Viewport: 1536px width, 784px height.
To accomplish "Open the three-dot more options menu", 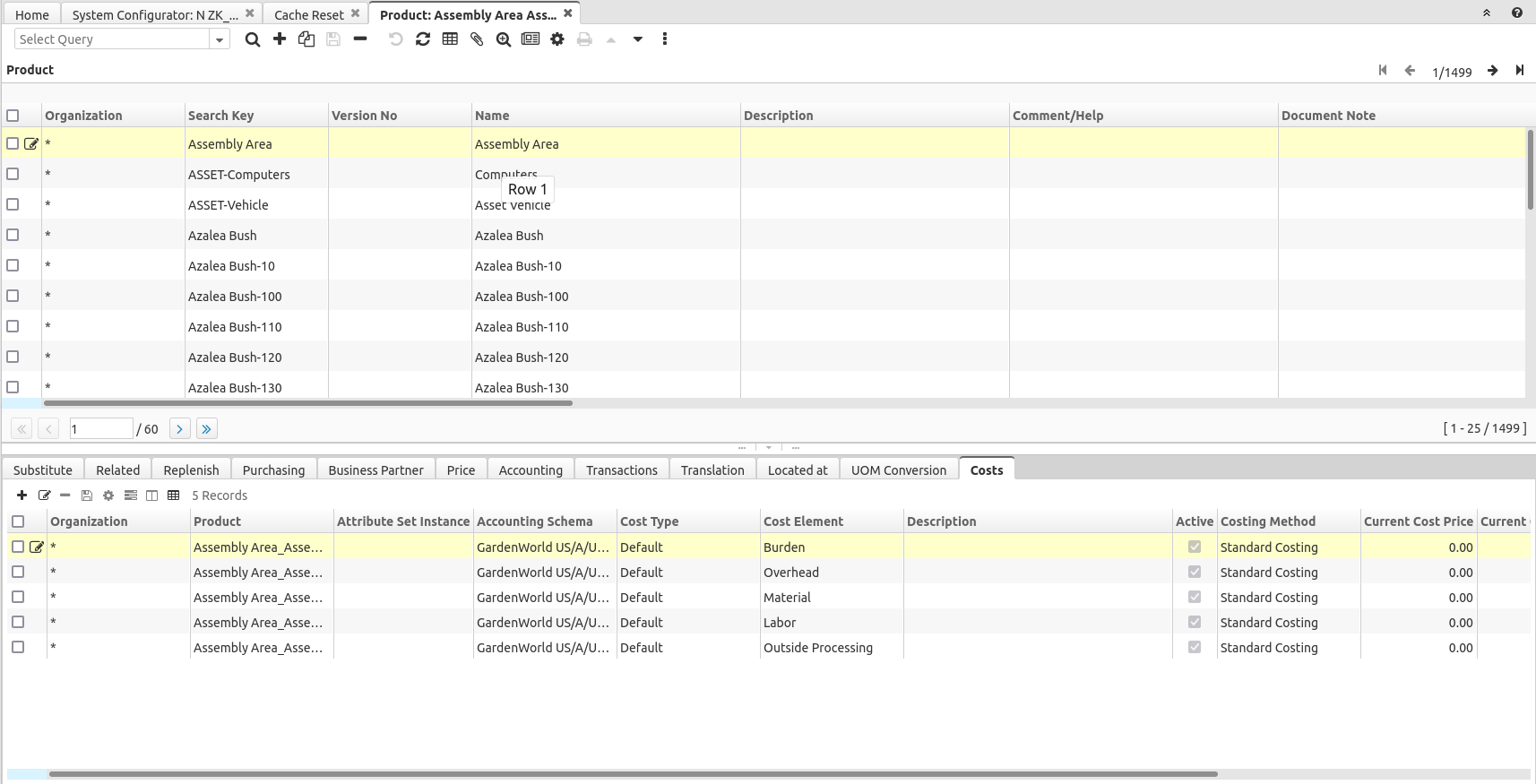I will click(x=665, y=39).
